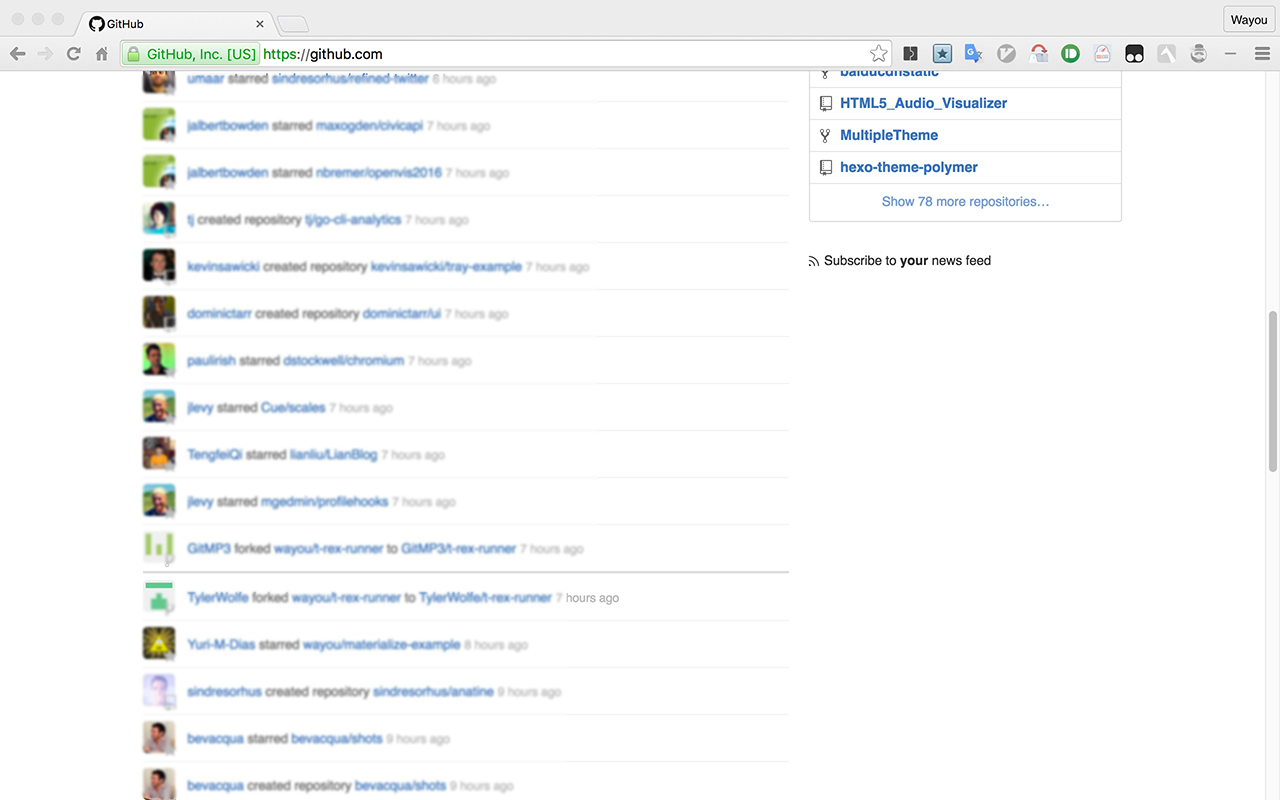
Task: Click the gray square white-arrow extension icon
Action: pyautogui.click(x=1166, y=54)
